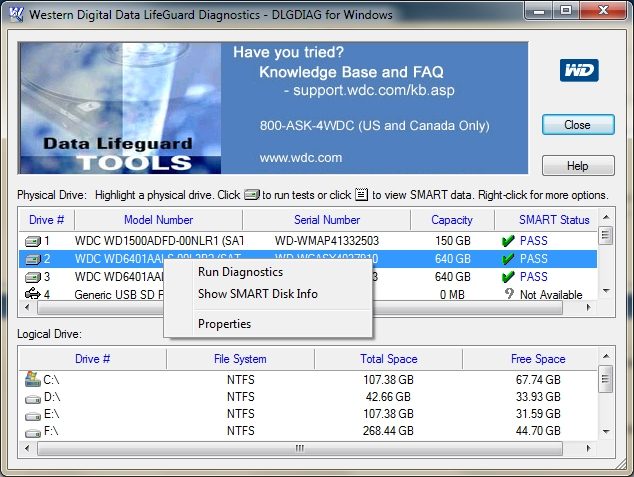
Task: Click green checkmark of drive 2 SMART status
Action: (508, 259)
